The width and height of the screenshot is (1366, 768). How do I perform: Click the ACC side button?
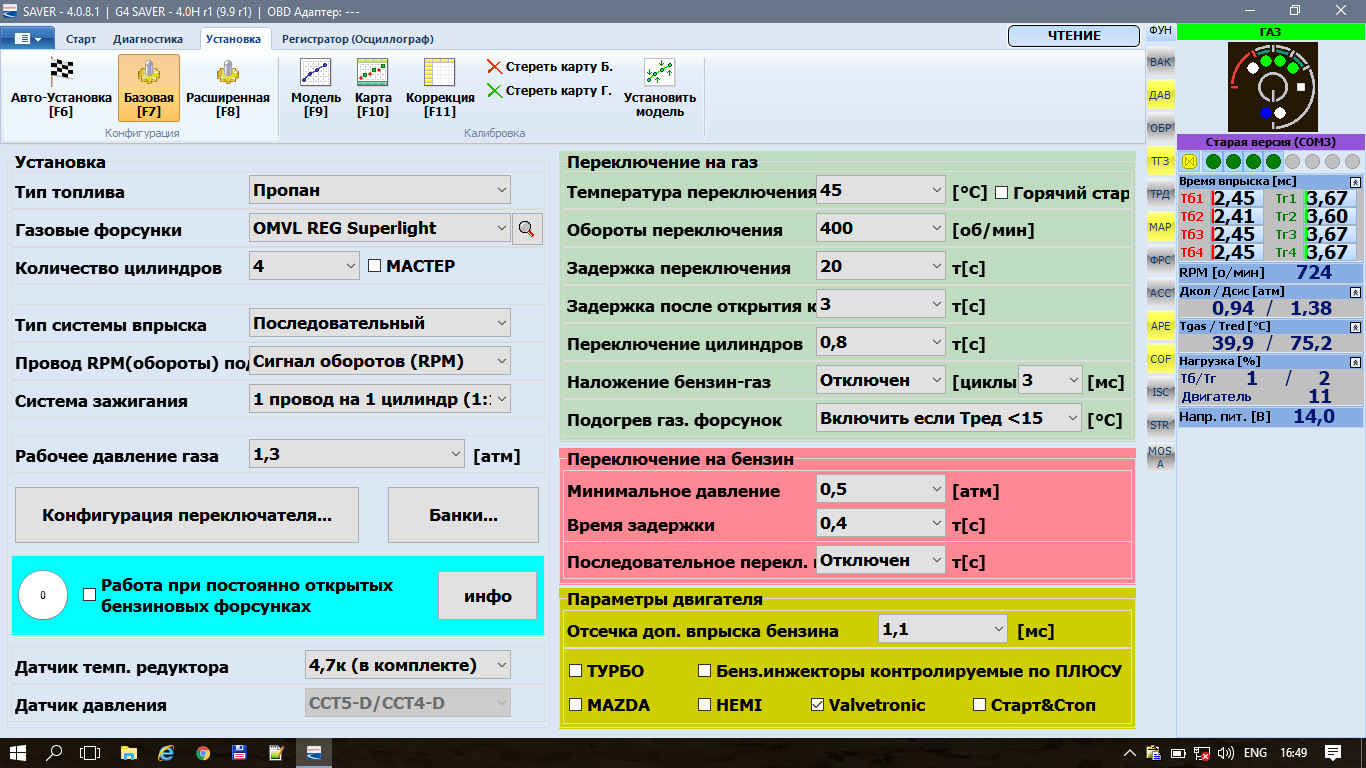[x=1160, y=293]
